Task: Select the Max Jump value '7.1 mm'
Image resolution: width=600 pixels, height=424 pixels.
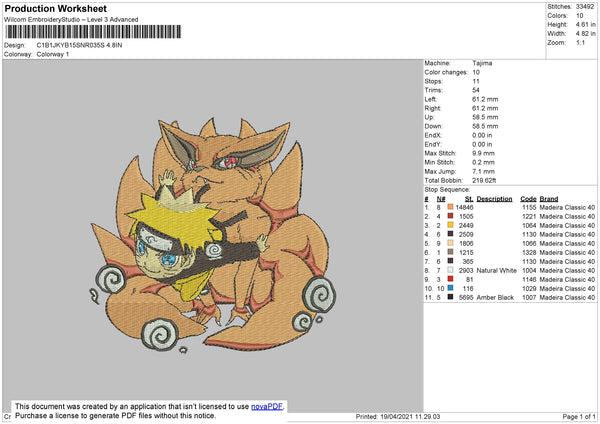Action: pos(483,171)
